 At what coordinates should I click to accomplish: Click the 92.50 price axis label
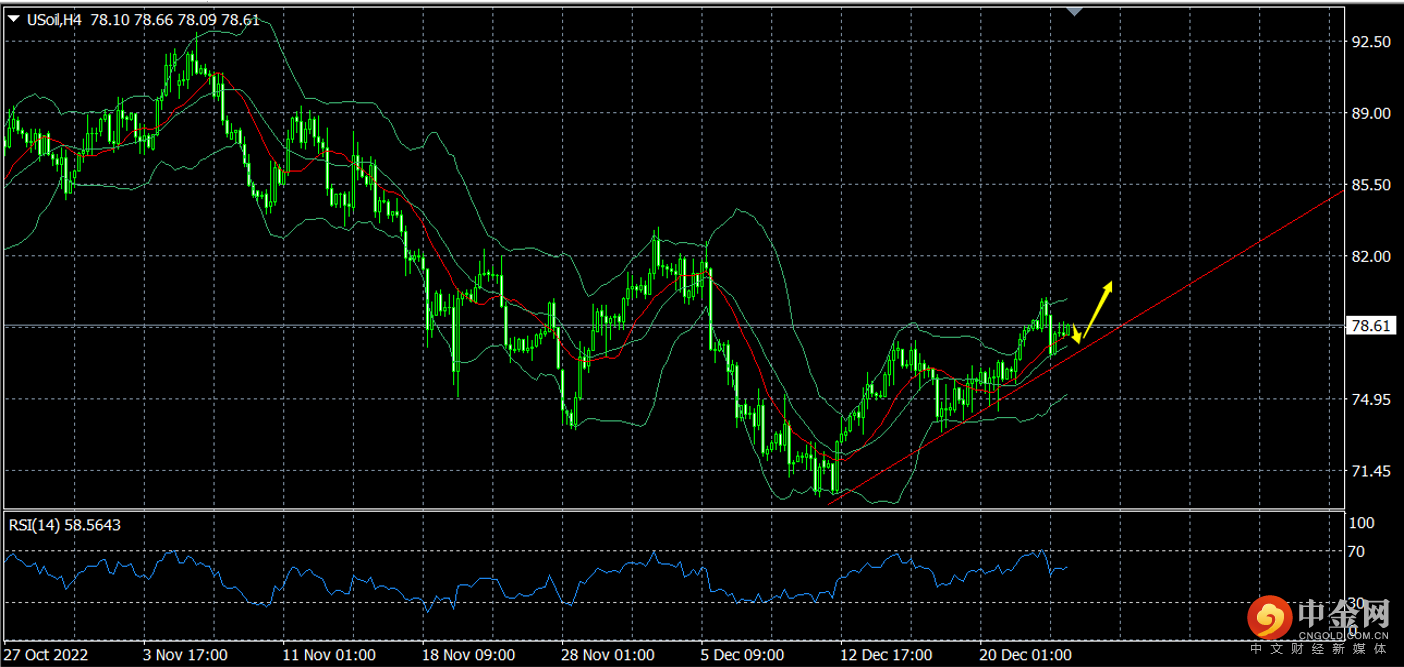pos(1370,42)
